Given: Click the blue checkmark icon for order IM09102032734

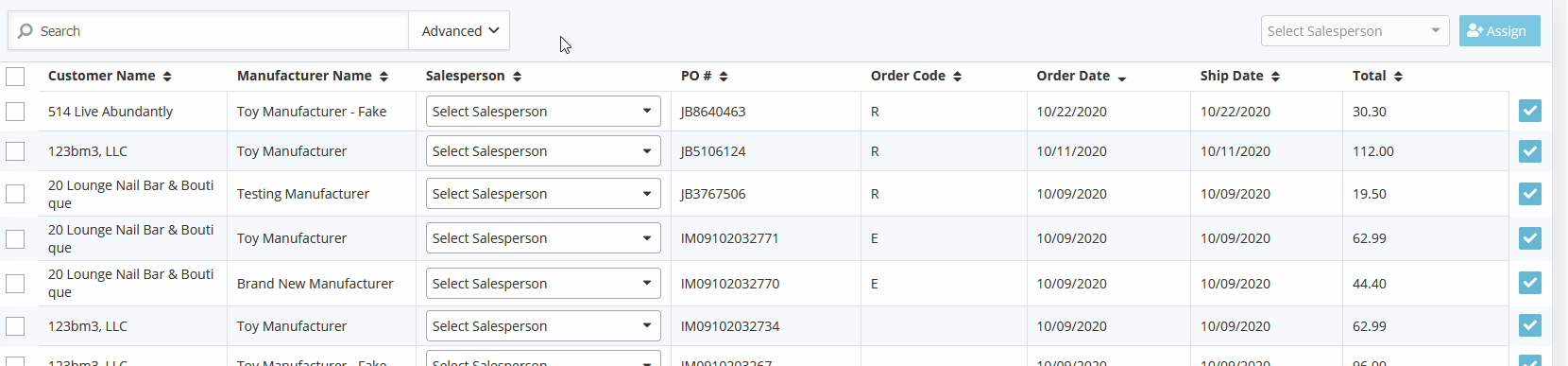Looking at the screenshot, I should [1530, 325].
